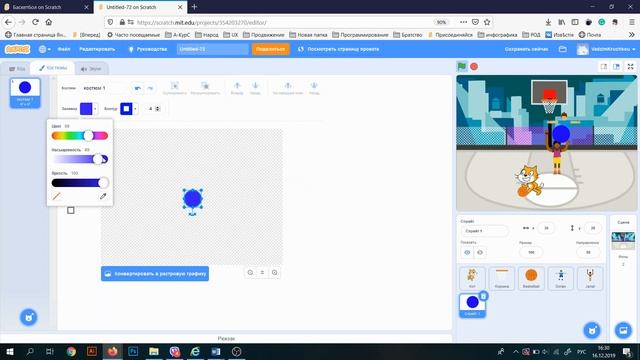The image size is (640, 360).
Task: Open Firefox in the Windows taskbar
Action: pos(112,351)
